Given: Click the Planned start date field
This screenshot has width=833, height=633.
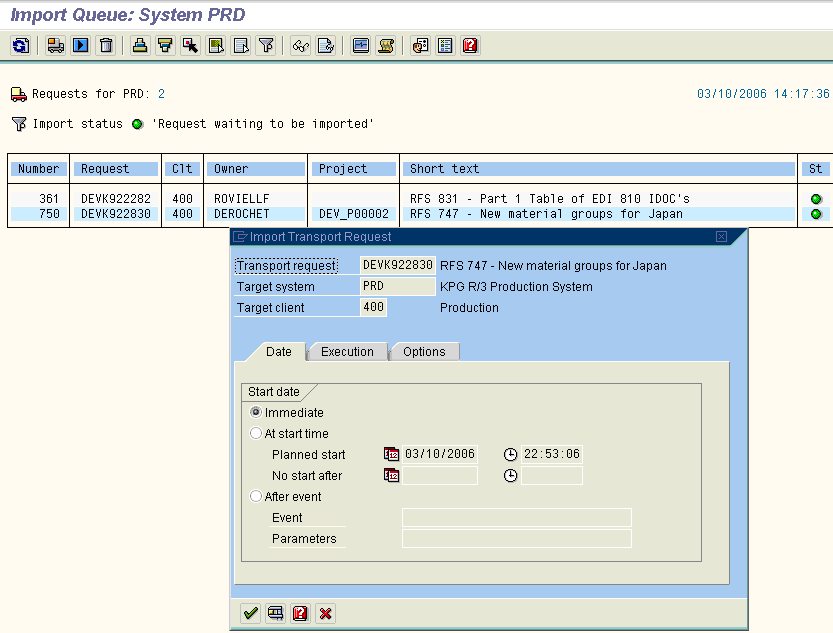Looking at the screenshot, I should point(440,454).
